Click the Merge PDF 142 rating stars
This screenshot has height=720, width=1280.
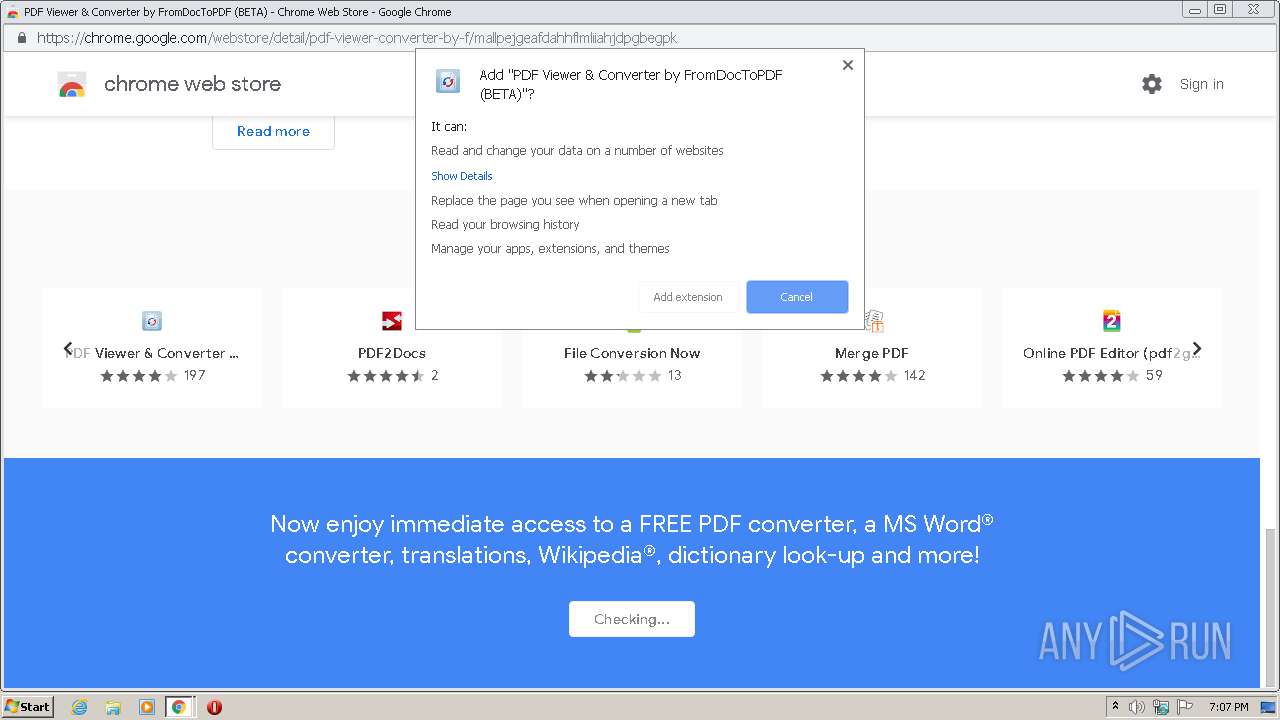(x=859, y=376)
